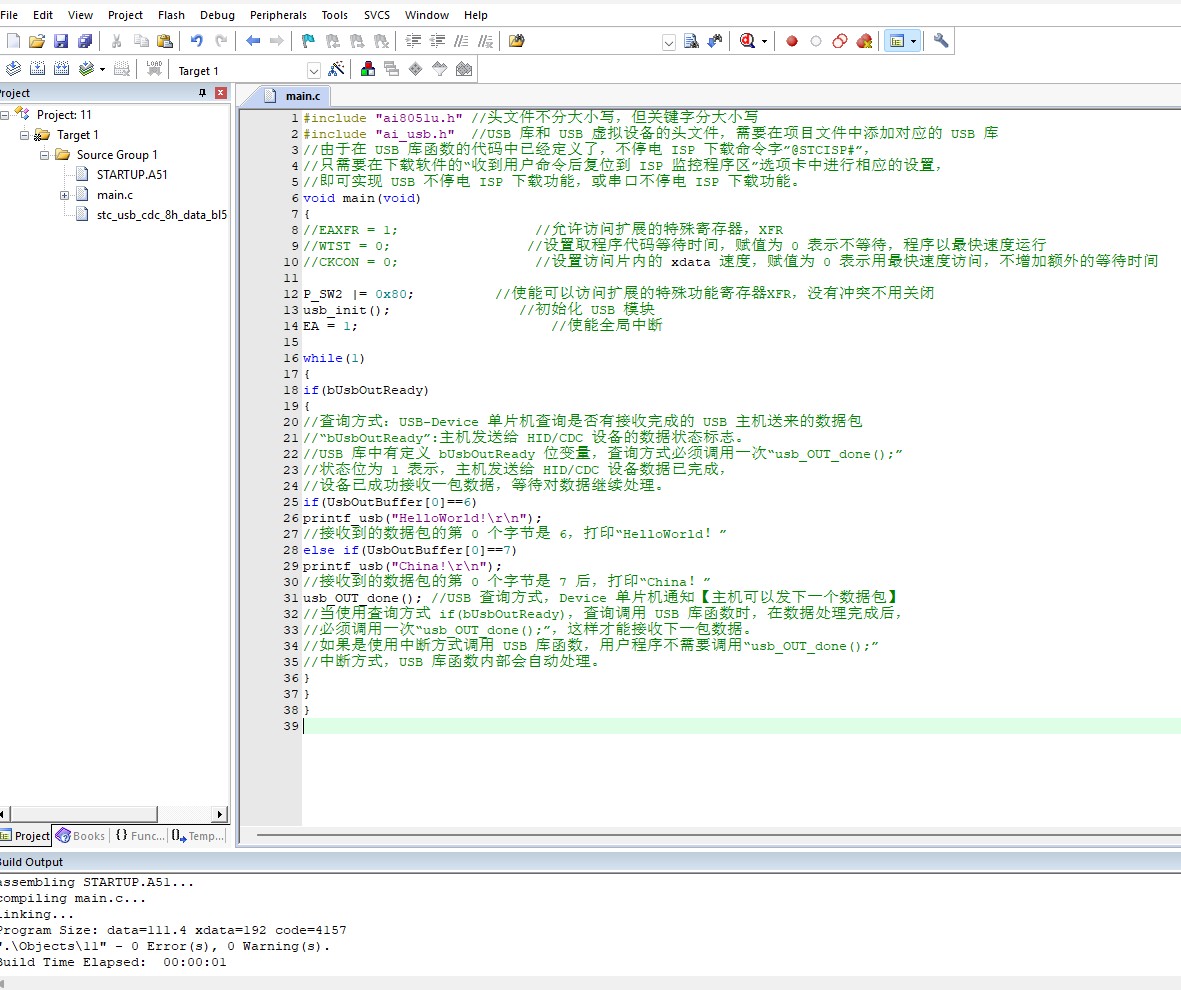Kill all breakpoints with the red X icon
This screenshot has width=1181, height=990.
tap(864, 41)
